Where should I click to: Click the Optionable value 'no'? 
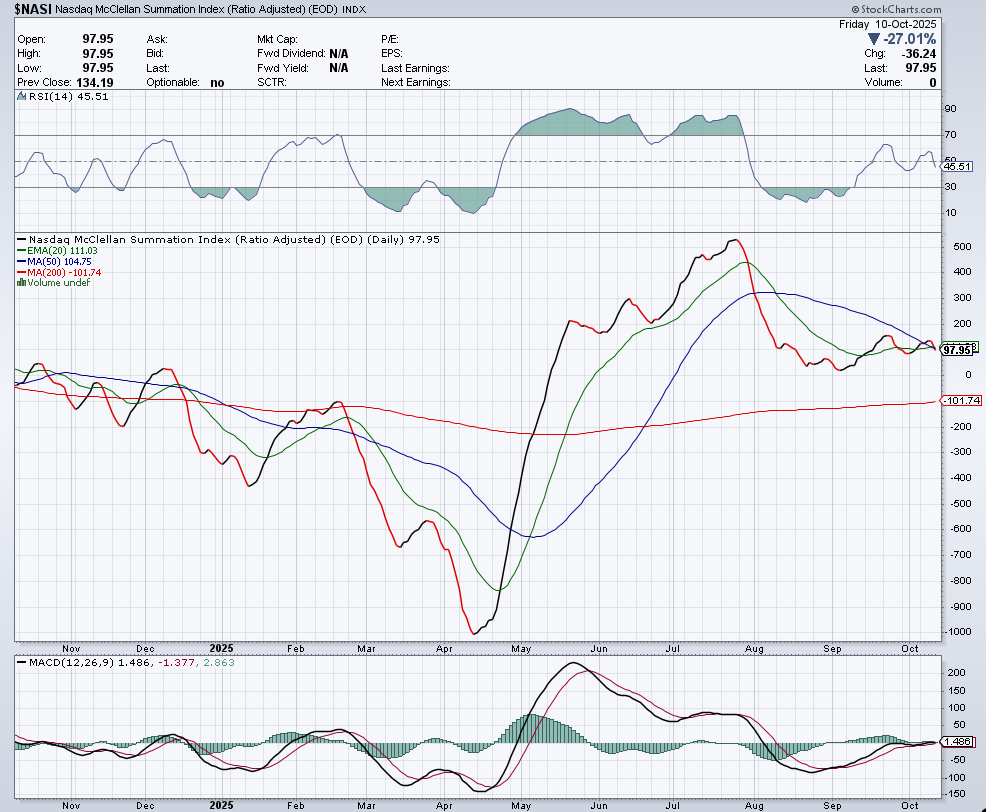217,82
